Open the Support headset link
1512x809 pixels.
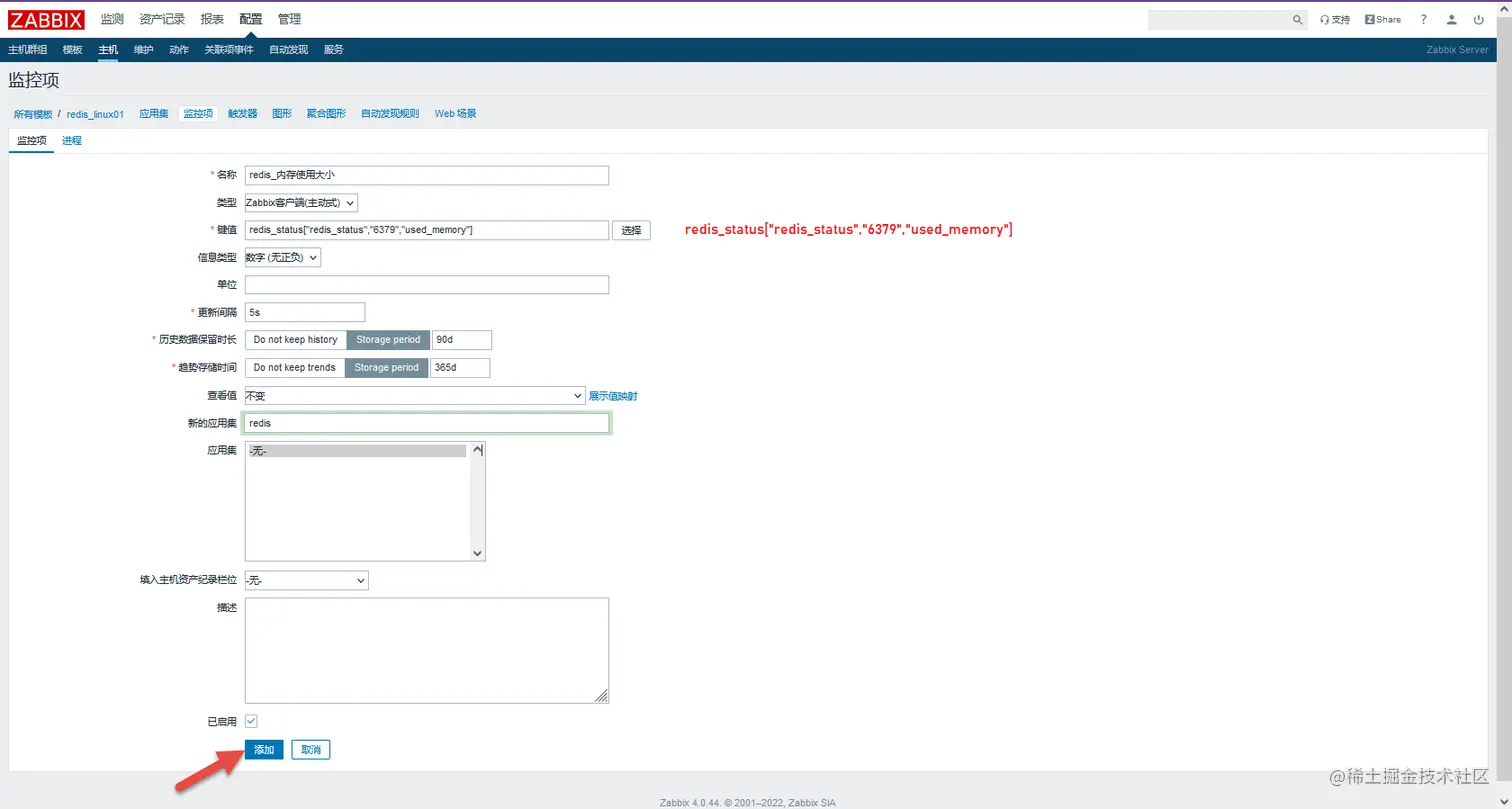1335,20
